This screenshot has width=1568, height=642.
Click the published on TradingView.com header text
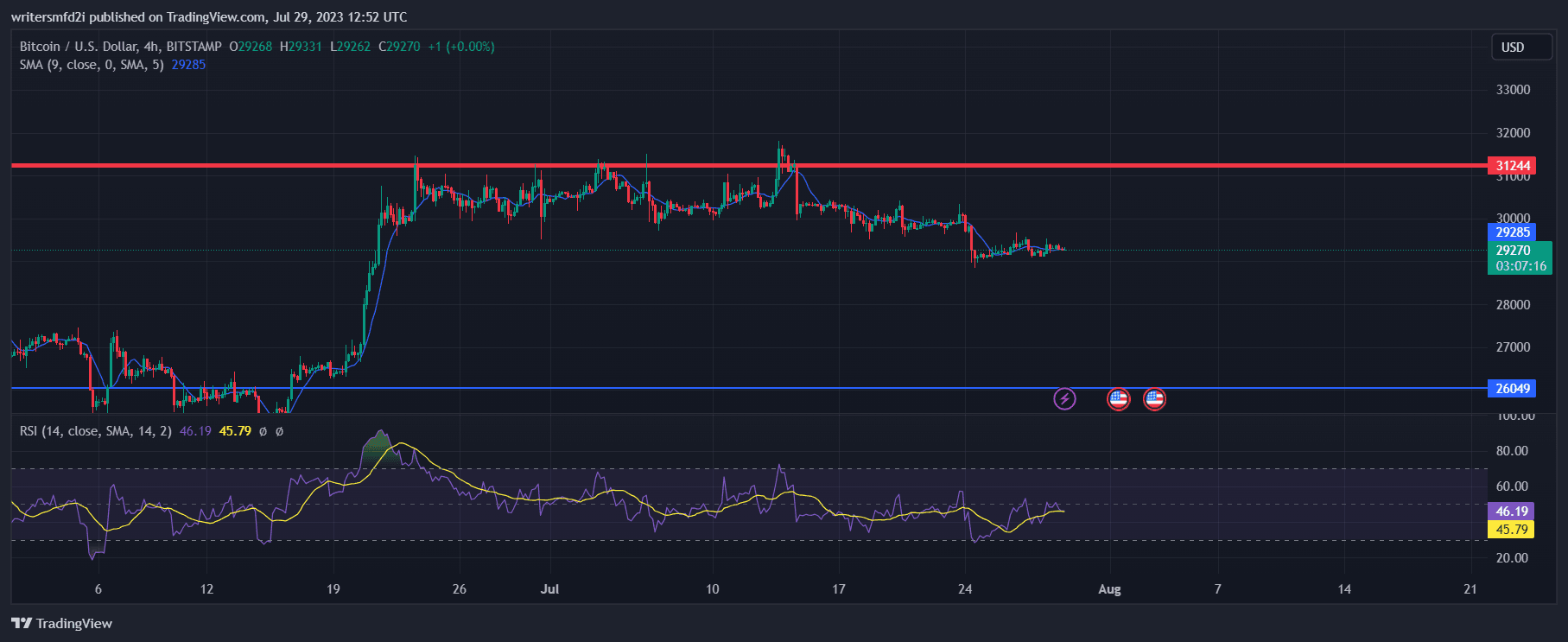[x=208, y=17]
